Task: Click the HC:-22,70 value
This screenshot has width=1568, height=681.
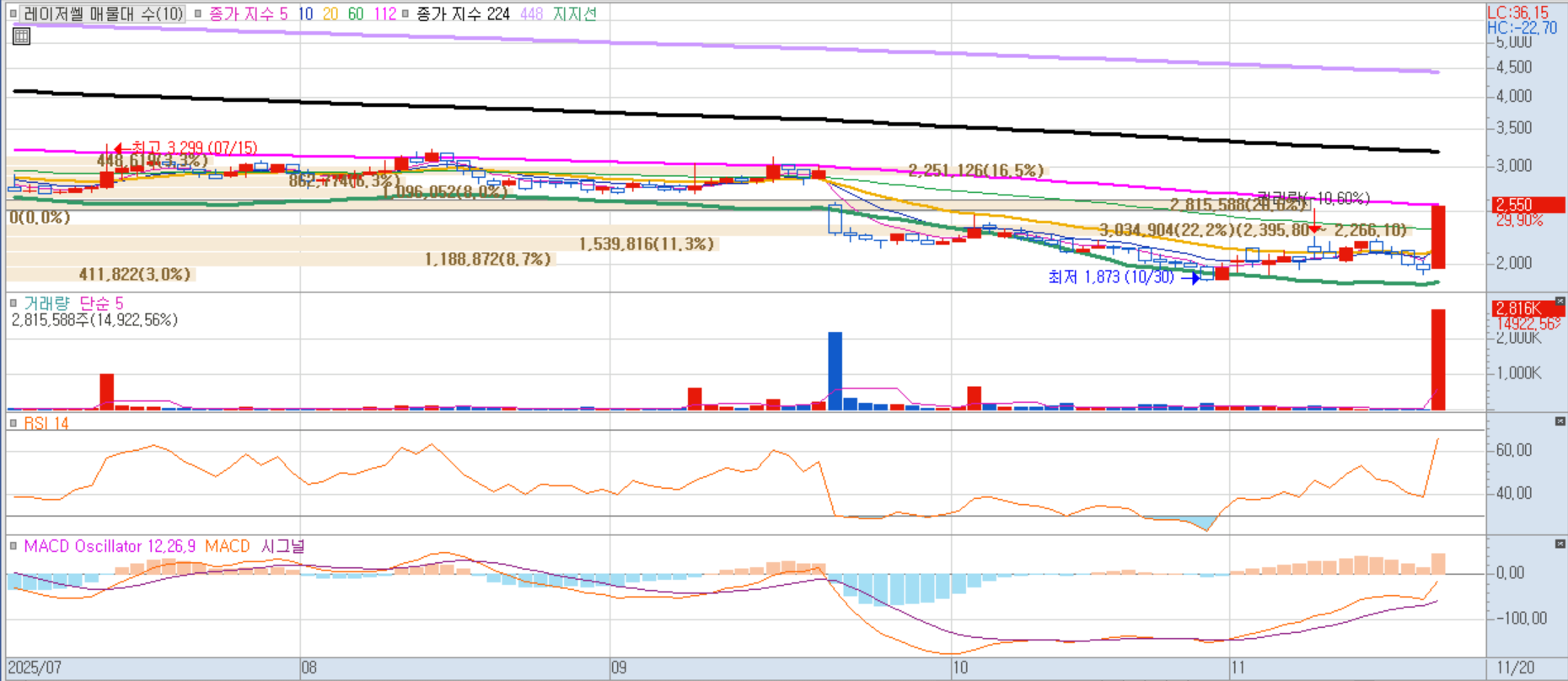Action: coord(1522,28)
